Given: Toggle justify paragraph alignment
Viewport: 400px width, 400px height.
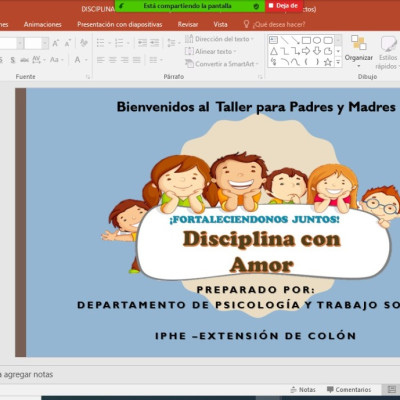Looking at the screenshot, I should pos(137,60).
